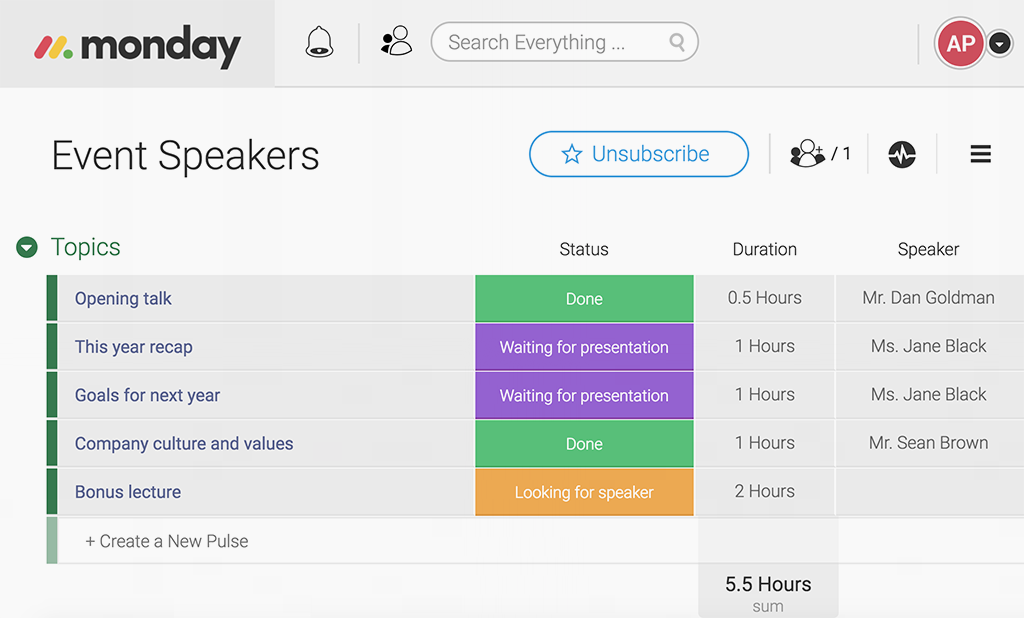Viewport: 1024px width, 618px height.
Task: Open the Opening talk pulse
Action: [123, 299]
